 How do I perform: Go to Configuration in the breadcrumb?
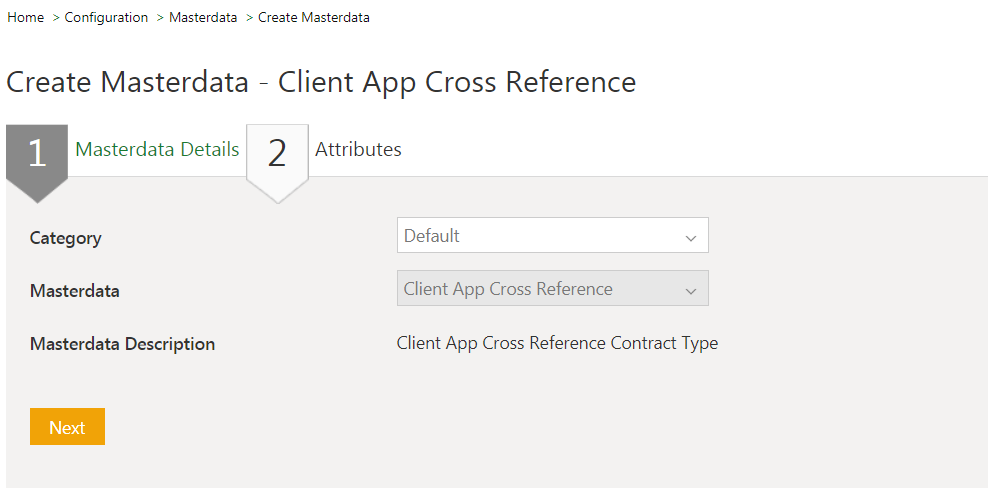click(106, 18)
